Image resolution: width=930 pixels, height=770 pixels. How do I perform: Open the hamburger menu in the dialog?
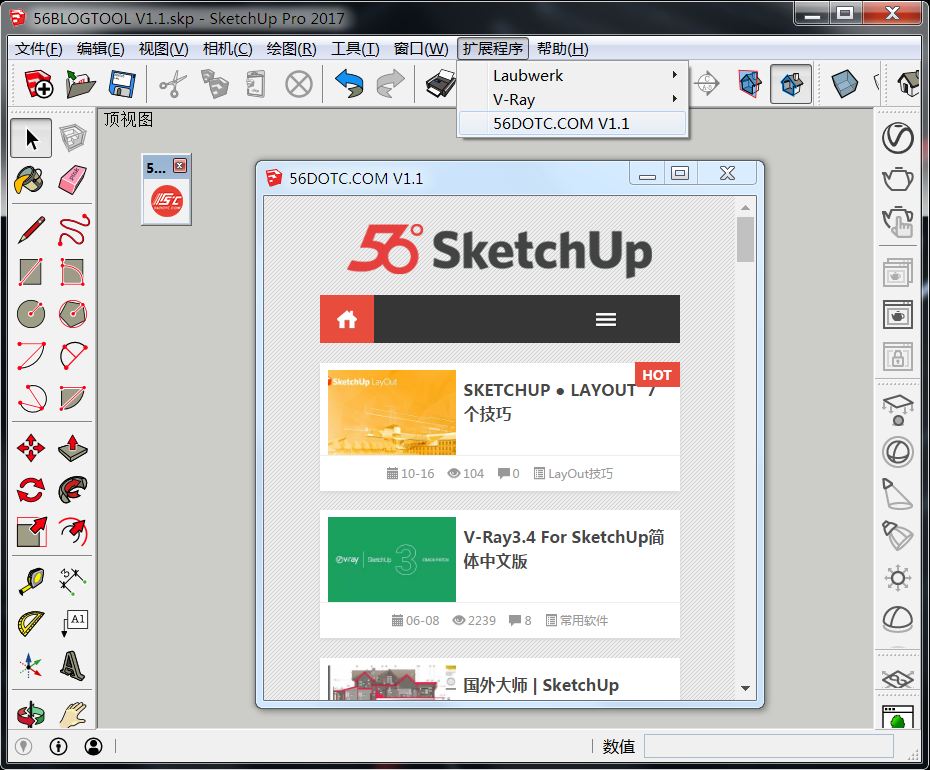605,318
